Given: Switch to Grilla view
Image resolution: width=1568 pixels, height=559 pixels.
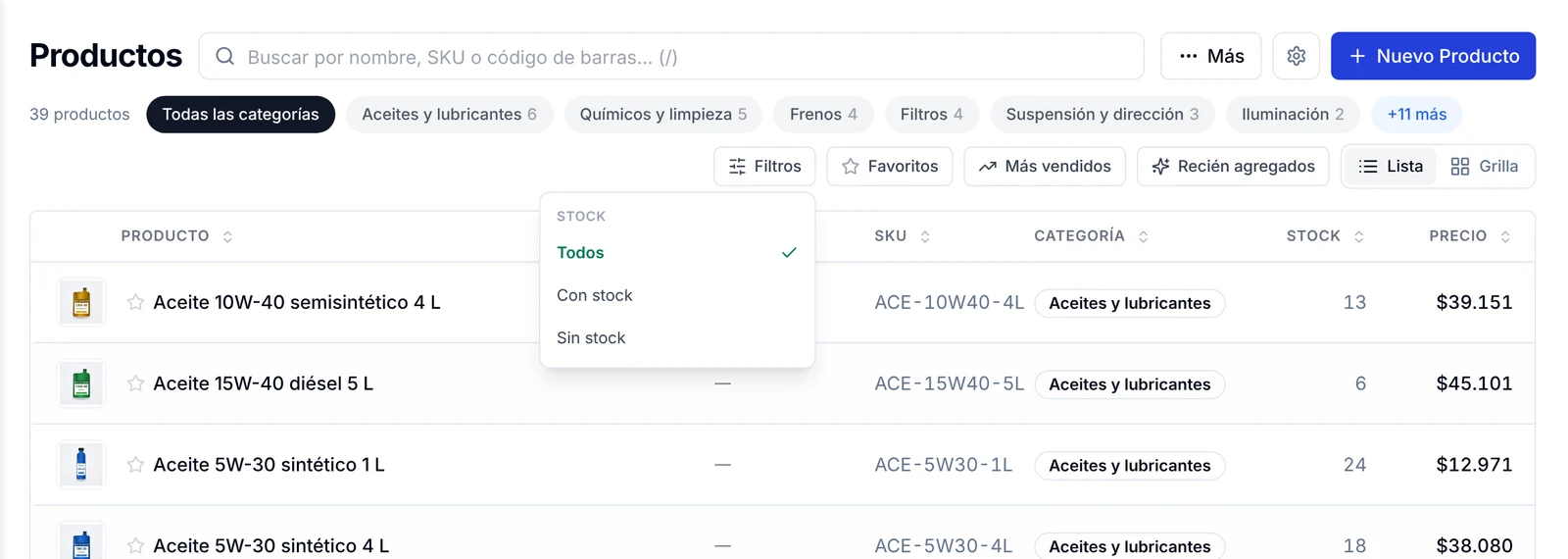Looking at the screenshot, I should (x=1485, y=167).
